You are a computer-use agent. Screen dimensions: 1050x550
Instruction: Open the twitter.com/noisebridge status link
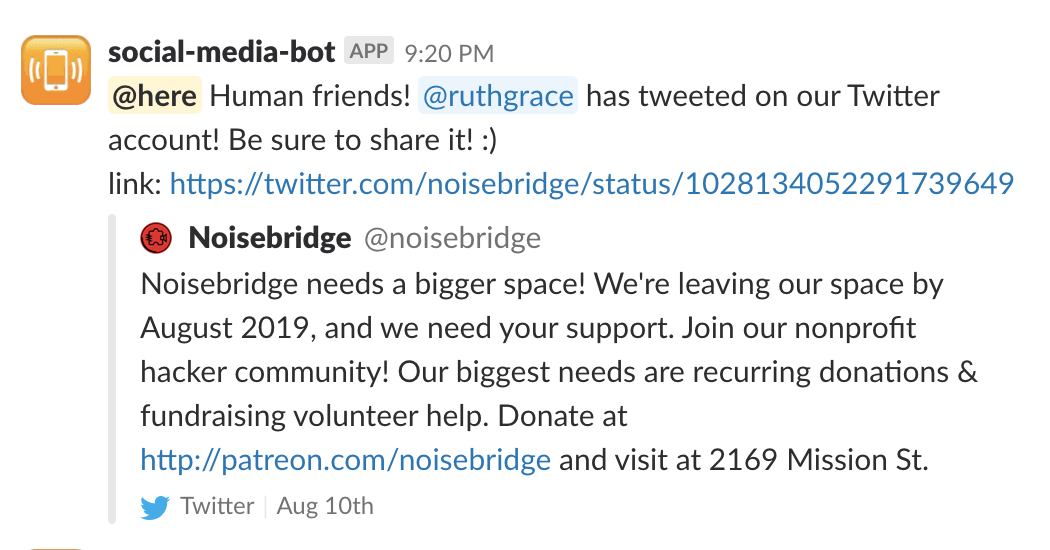coord(592,184)
